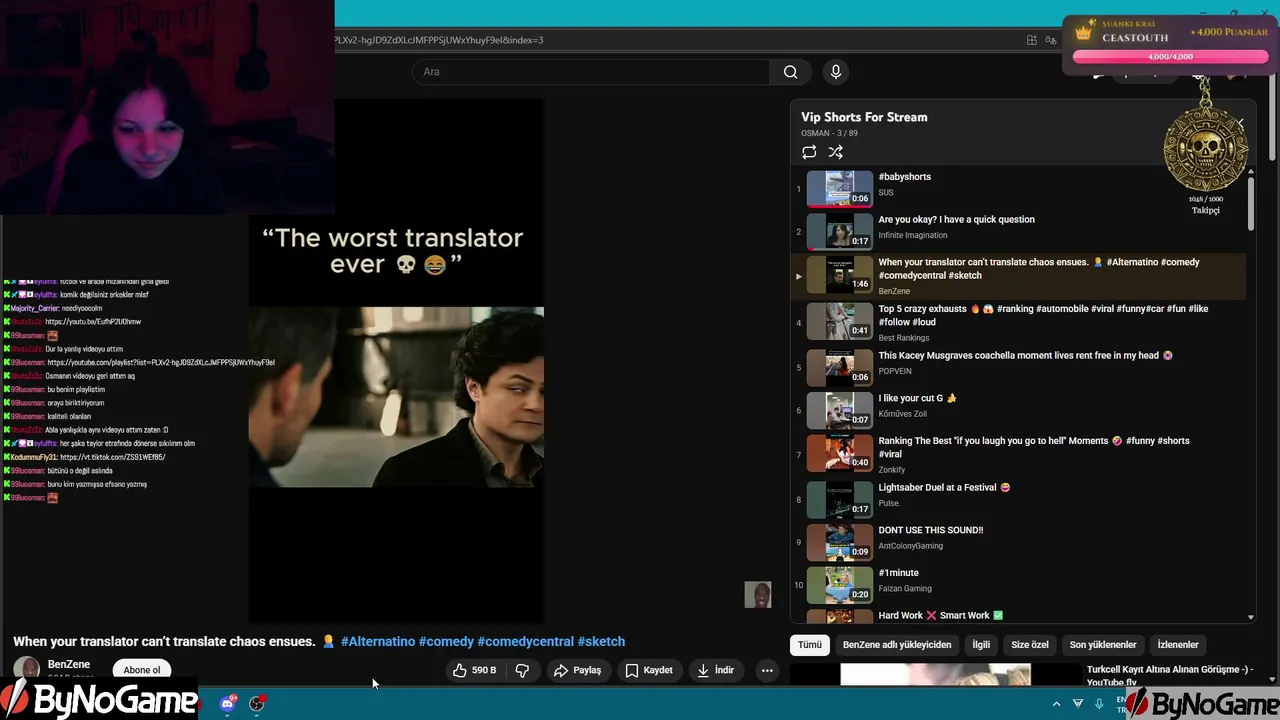Select the Size özel filter chip
This screenshot has height=720, width=1280.
(1030, 645)
